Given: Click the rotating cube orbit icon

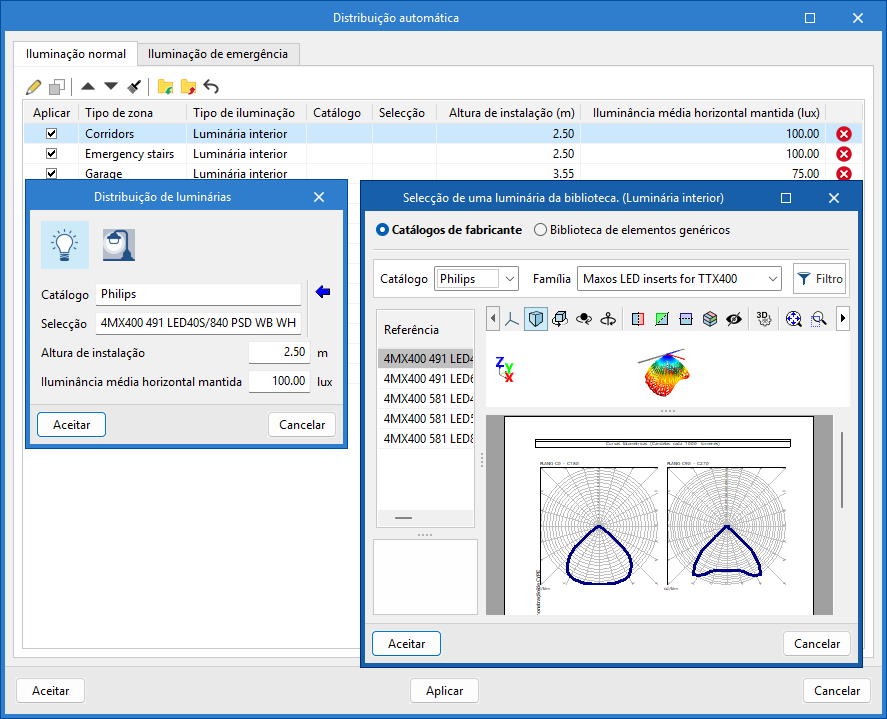Looking at the screenshot, I should [559, 319].
